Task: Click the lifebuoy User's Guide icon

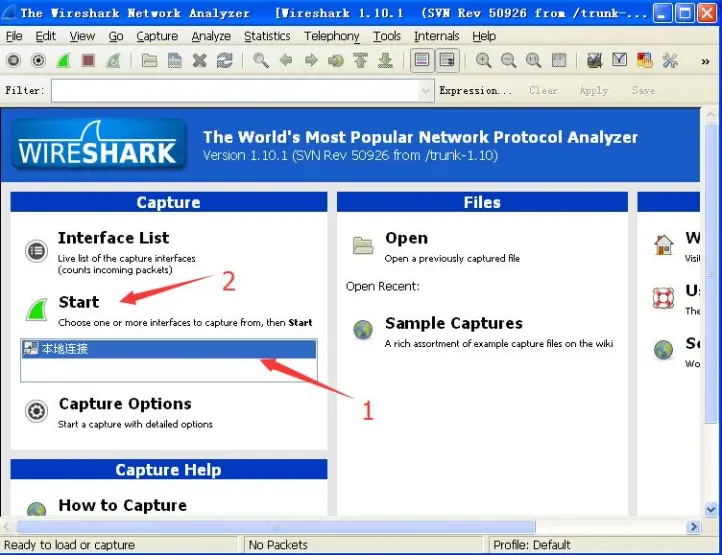Action: coord(664,298)
